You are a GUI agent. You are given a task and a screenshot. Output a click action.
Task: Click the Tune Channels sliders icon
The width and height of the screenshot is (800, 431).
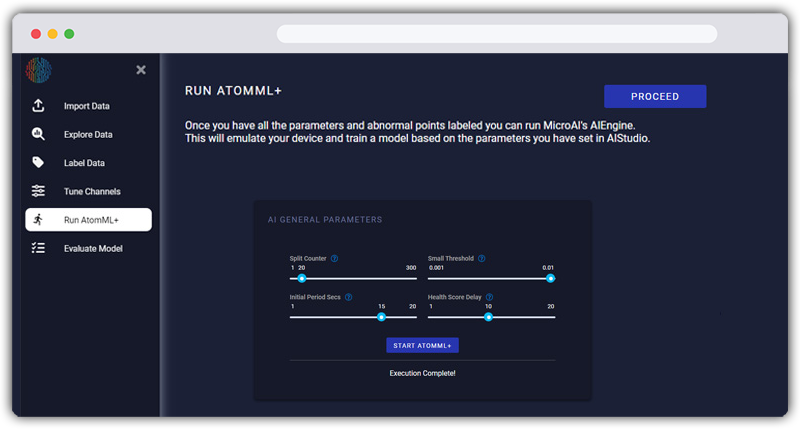tap(38, 191)
